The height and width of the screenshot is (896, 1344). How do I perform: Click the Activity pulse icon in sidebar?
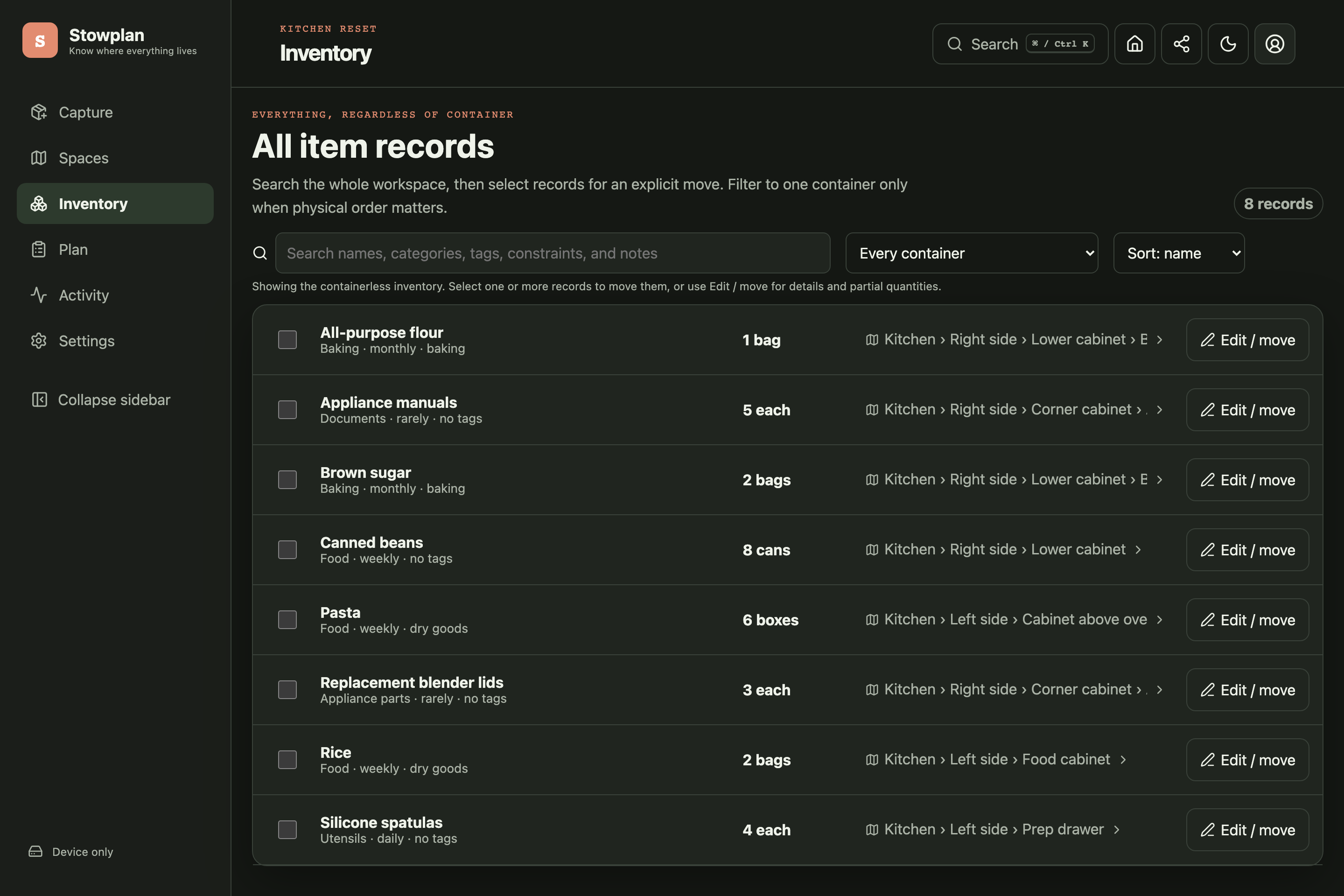[x=39, y=295]
